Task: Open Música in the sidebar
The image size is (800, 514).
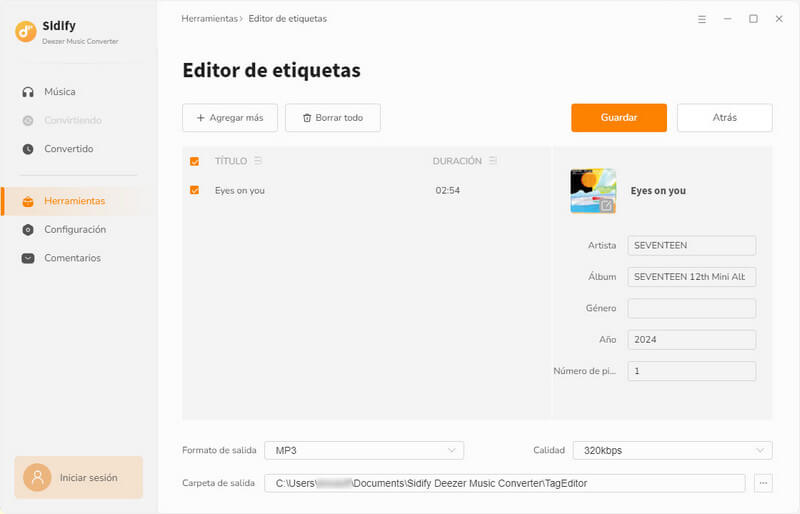Action: point(60,92)
